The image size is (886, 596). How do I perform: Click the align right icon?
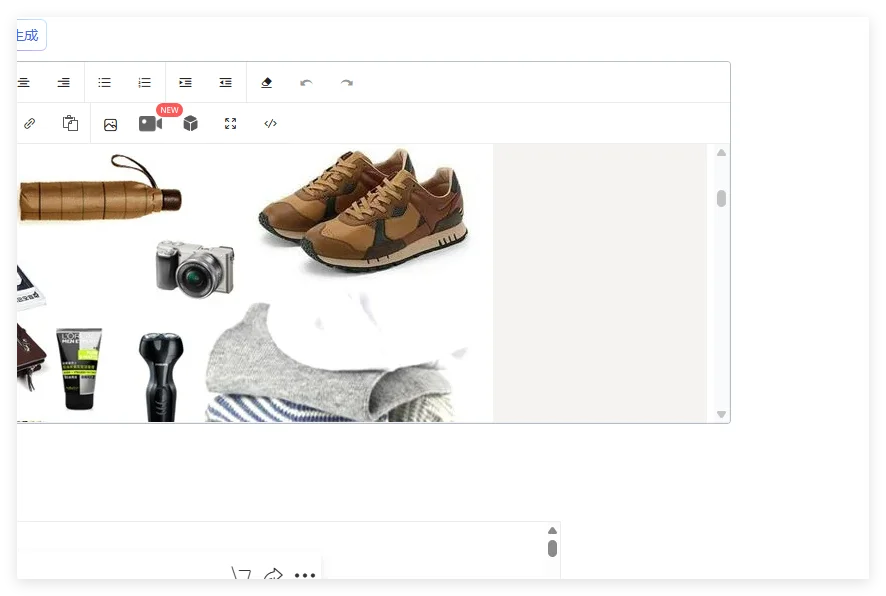tap(64, 82)
